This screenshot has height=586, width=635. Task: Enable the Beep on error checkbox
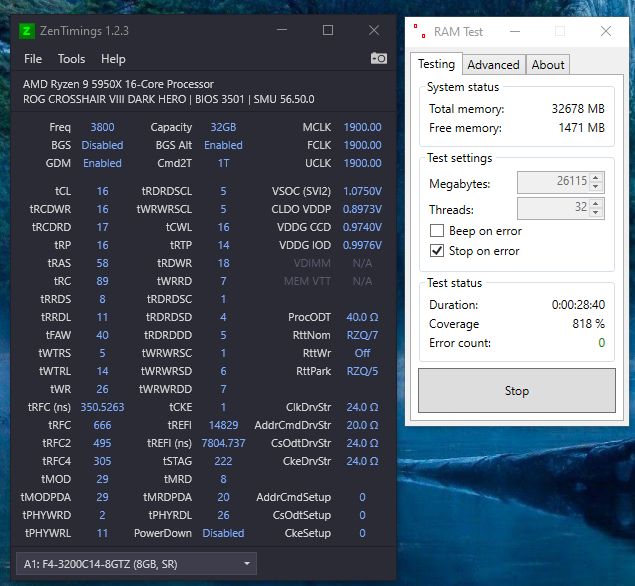437,231
